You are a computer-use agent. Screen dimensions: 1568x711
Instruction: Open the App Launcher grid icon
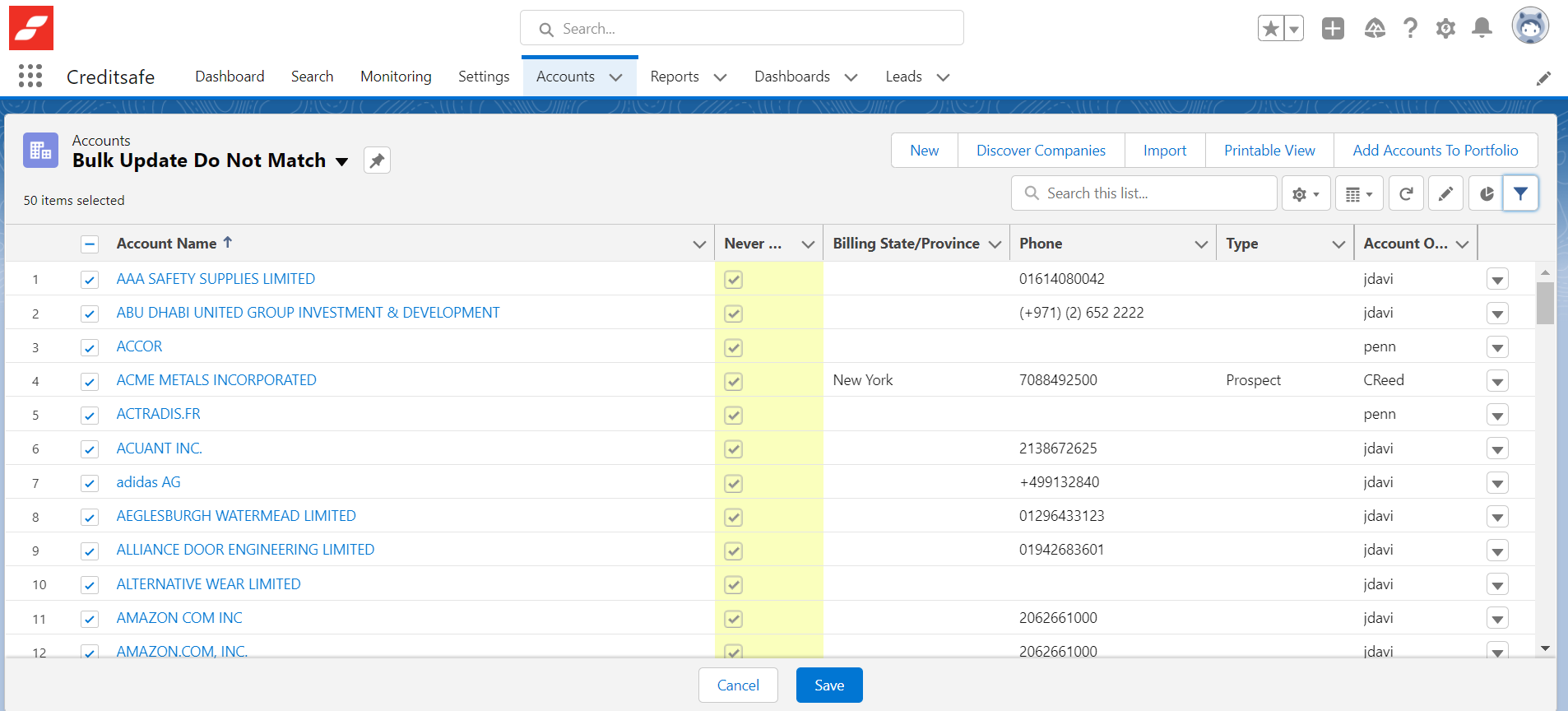click(30, 77)
